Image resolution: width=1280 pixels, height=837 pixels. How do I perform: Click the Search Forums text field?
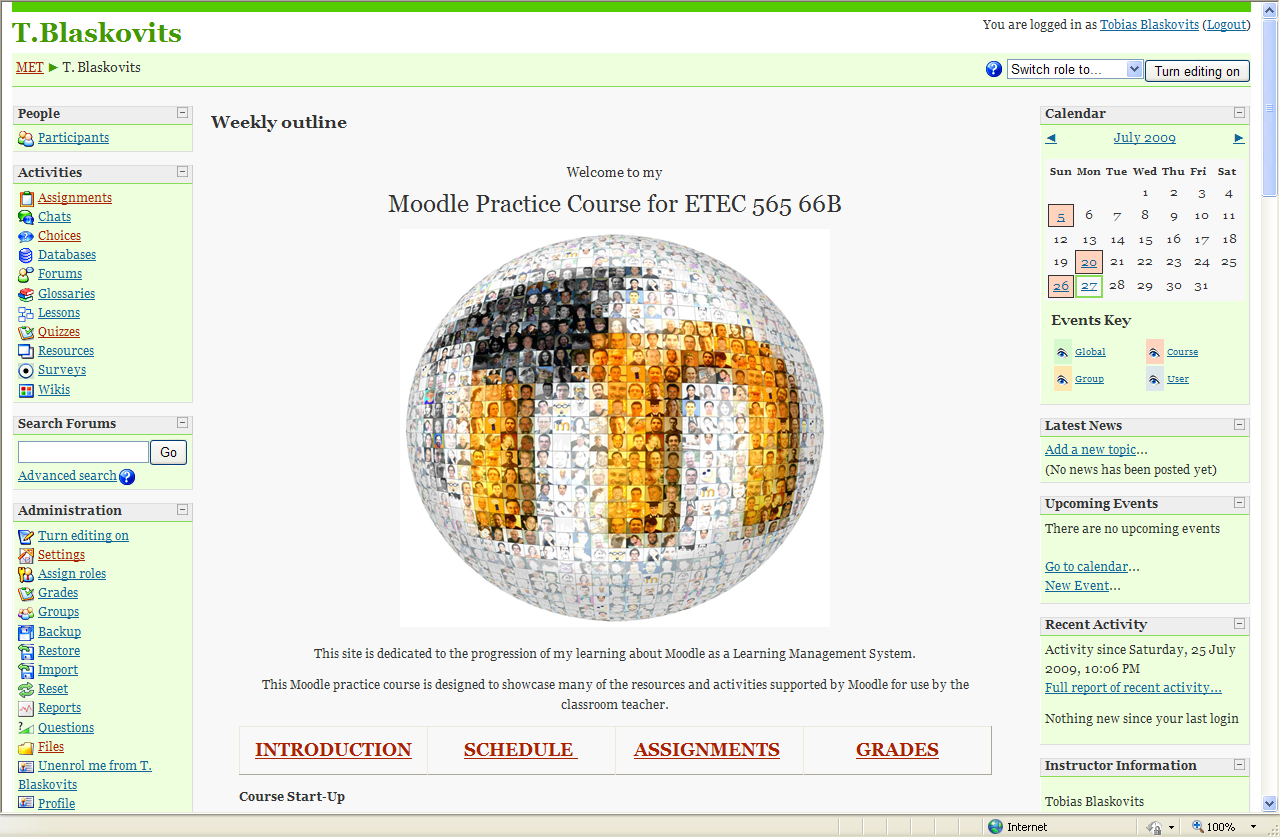(83, 452)
